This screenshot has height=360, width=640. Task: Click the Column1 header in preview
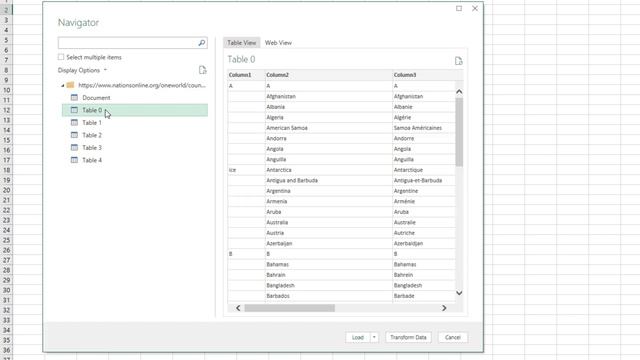click(x=246, y=75)
